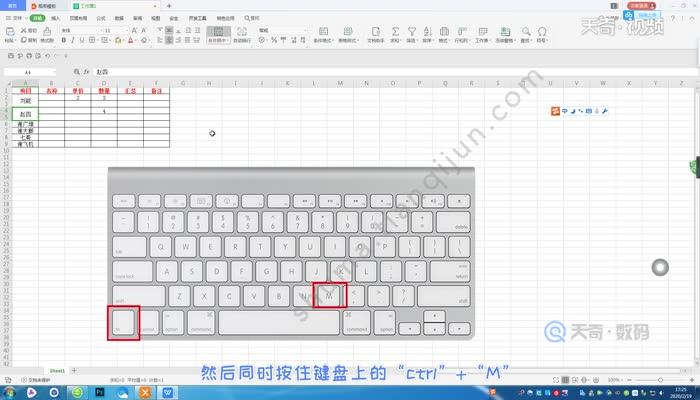Open the font size dropdown
The width and height of the screenshot is (700, 400).
pyautogui.click(x=127, y=30)
